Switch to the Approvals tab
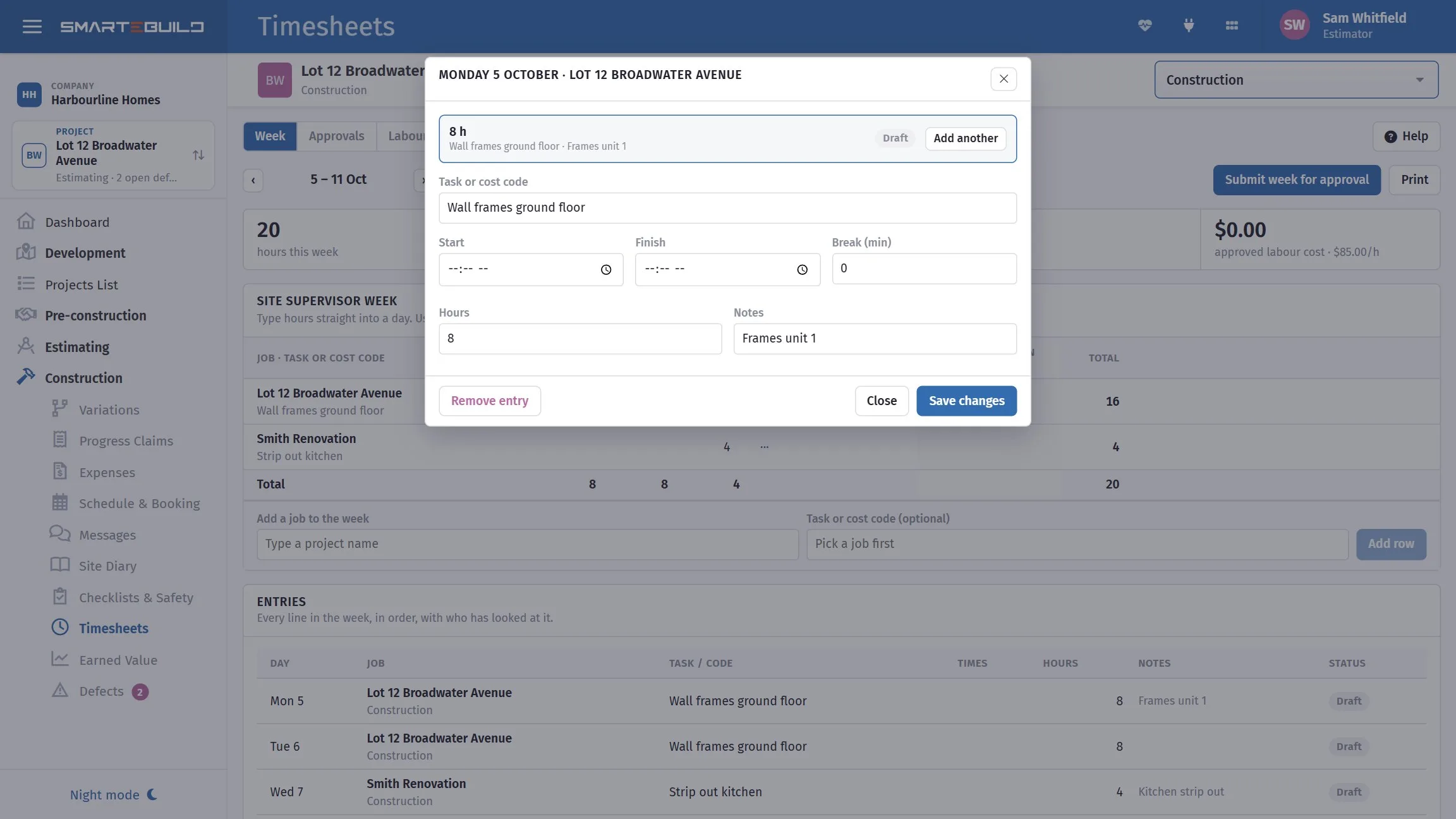 (336, 136)
